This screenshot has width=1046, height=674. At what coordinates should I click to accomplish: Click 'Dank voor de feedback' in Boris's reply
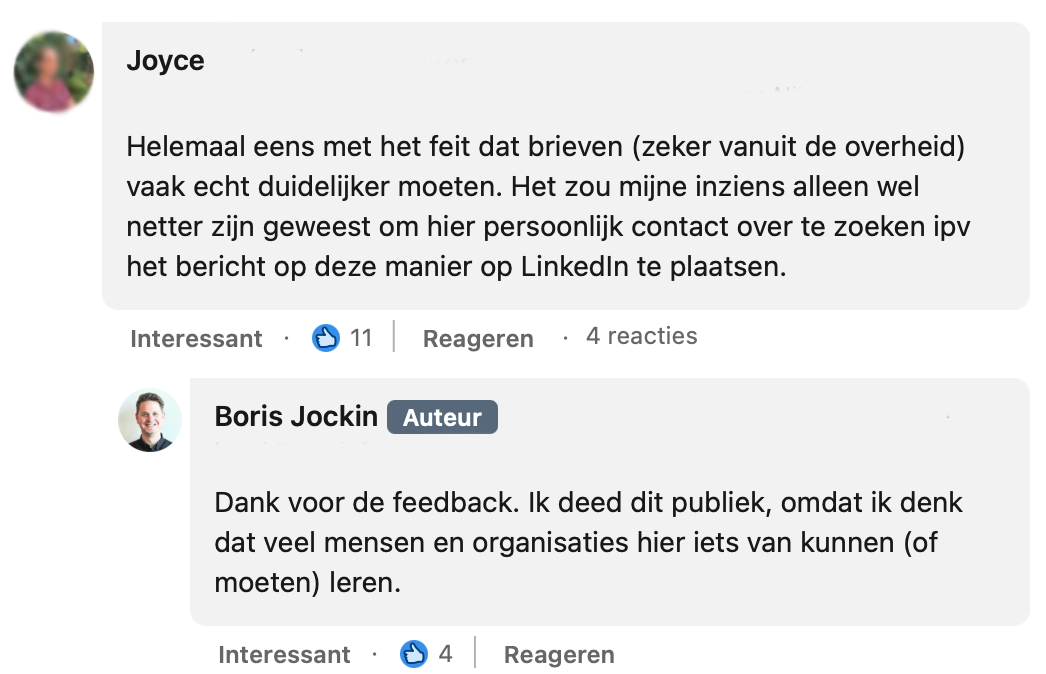point(334,502)
